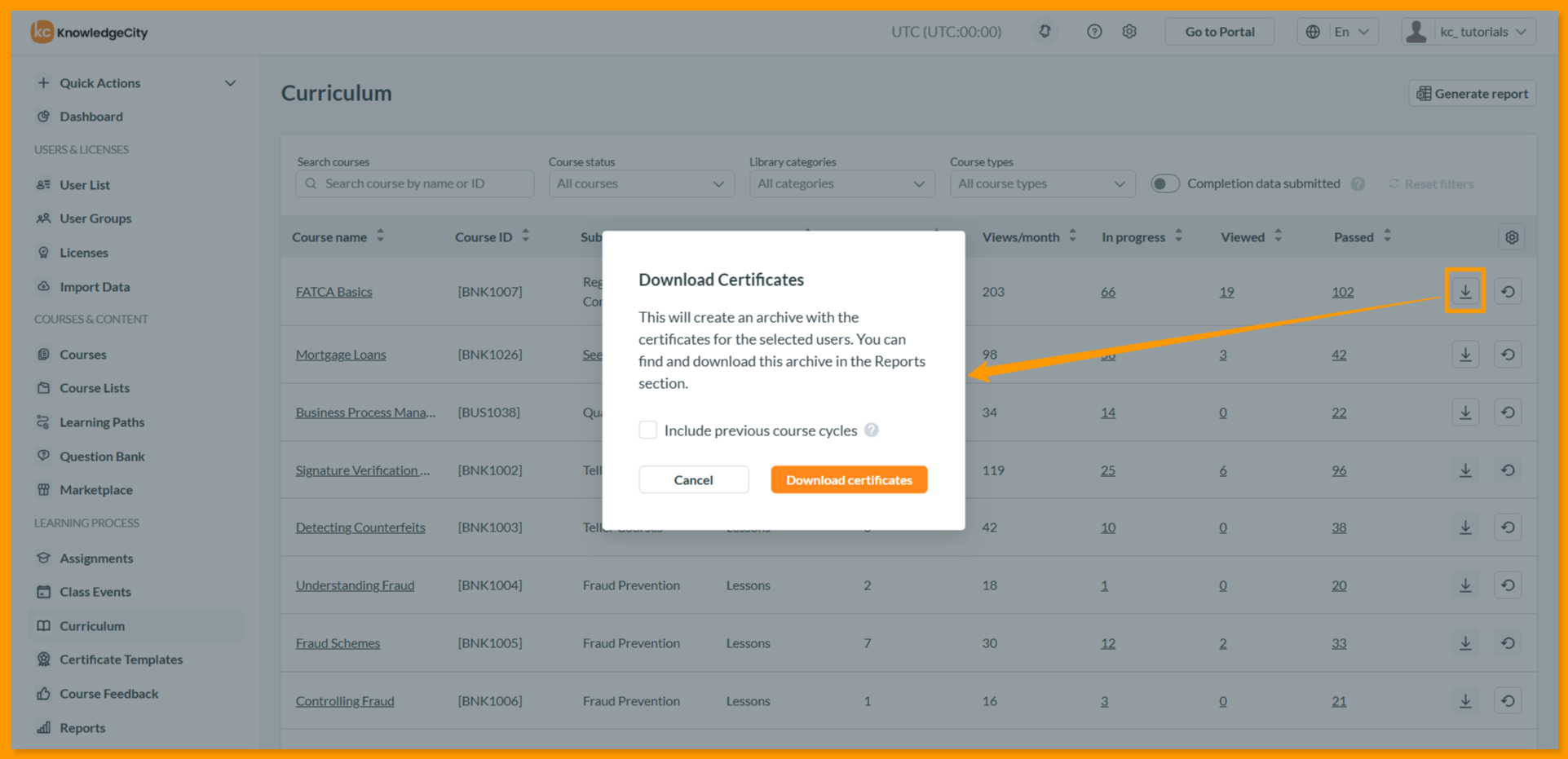Click info icon next to Completion data submitted
Viewport: 1568px width, 759px height.
(1358, 183)
